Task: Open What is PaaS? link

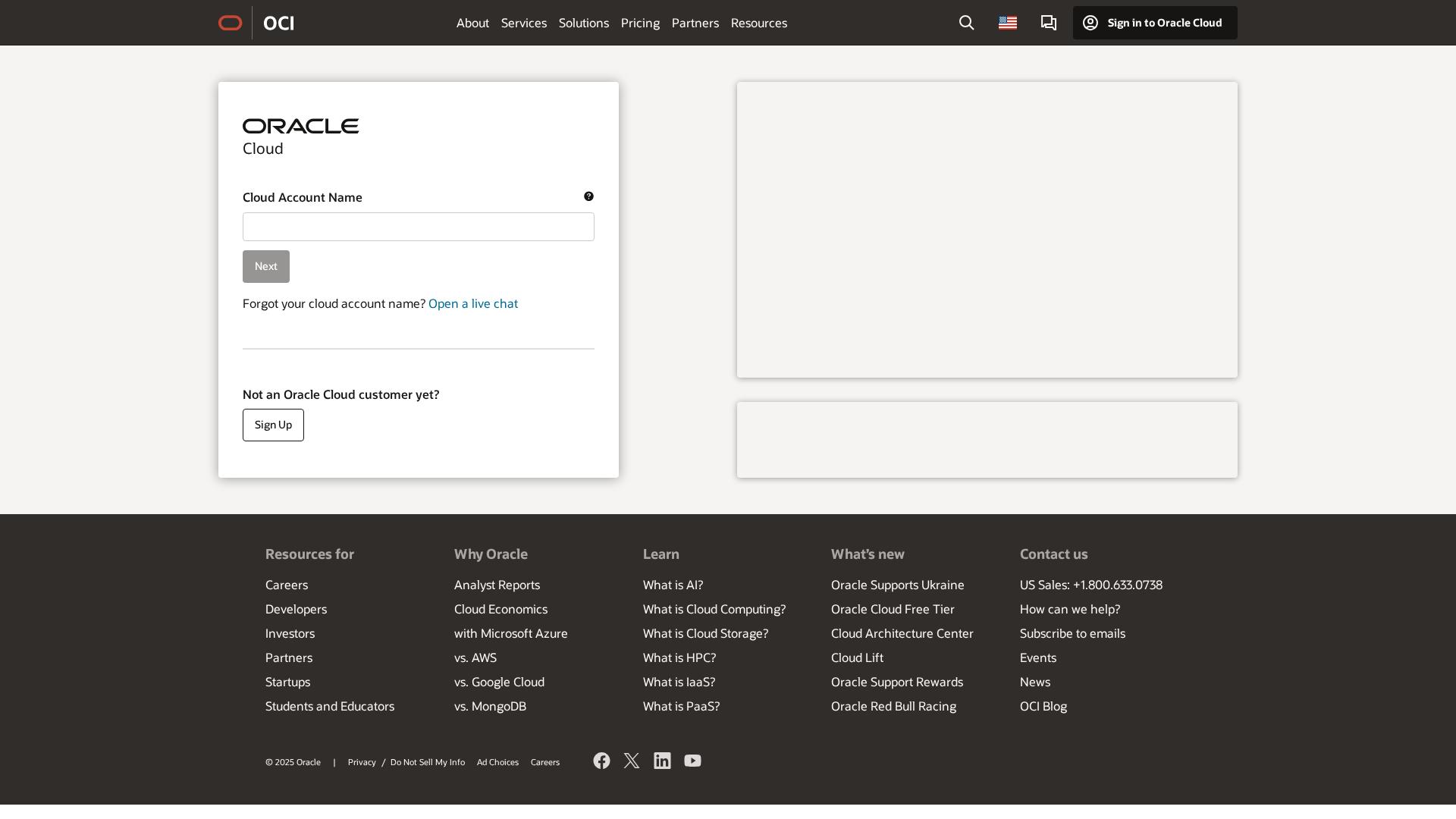Action: 681,706
